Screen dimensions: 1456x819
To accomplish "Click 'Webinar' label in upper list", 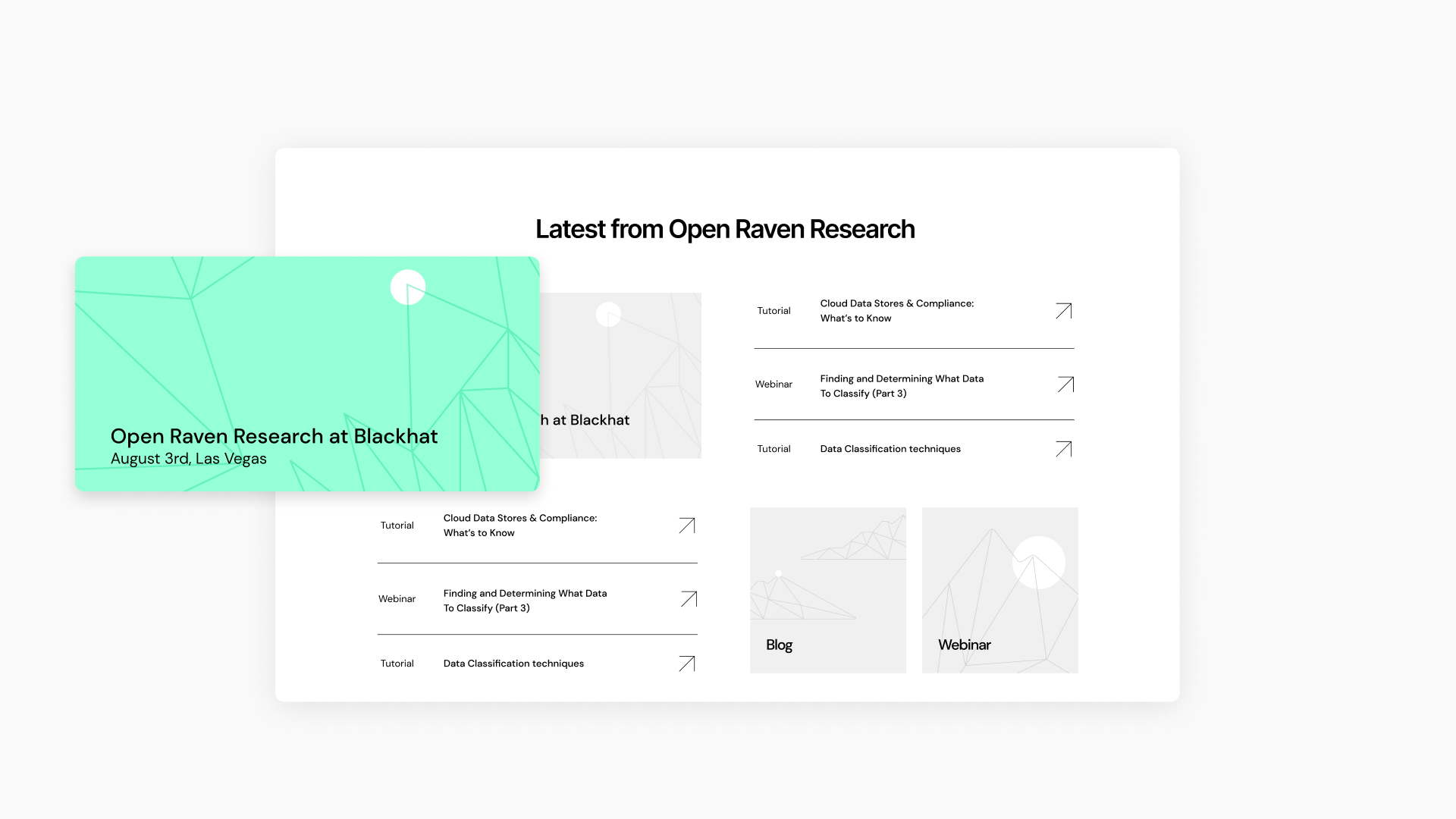I will click(x=773, y=384).
